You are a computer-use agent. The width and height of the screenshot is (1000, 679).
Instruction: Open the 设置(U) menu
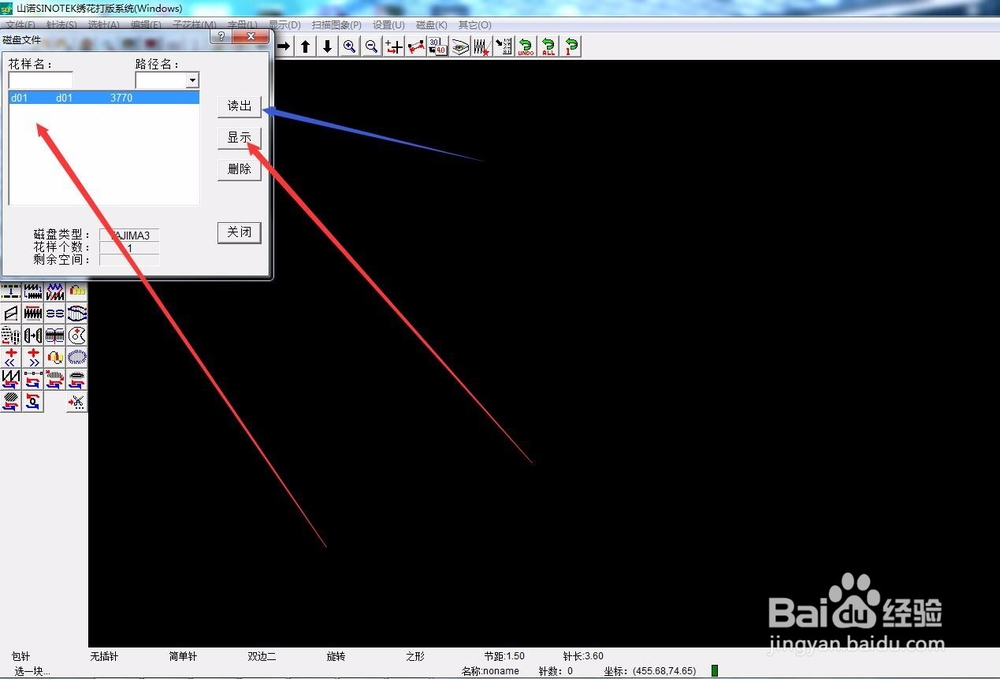[x=388, y=25]
